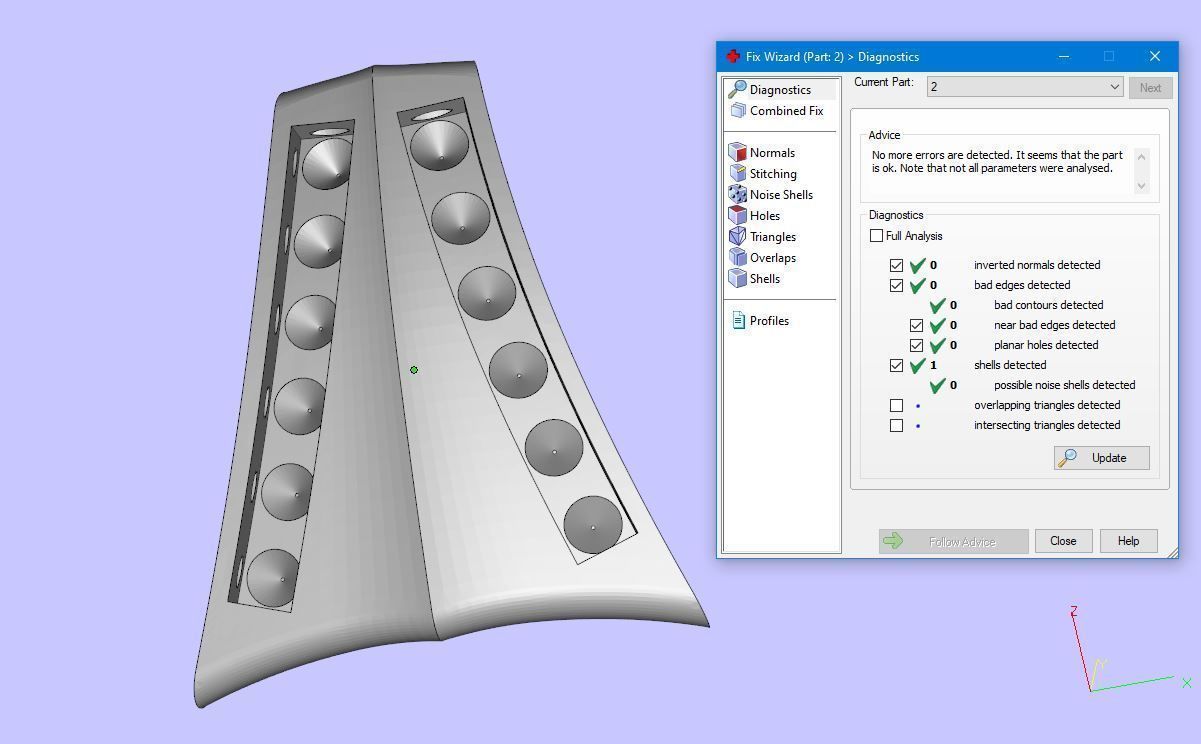Enable the Full Analysis checkbox
1201x744 pixels.
(x=877, y=236)
